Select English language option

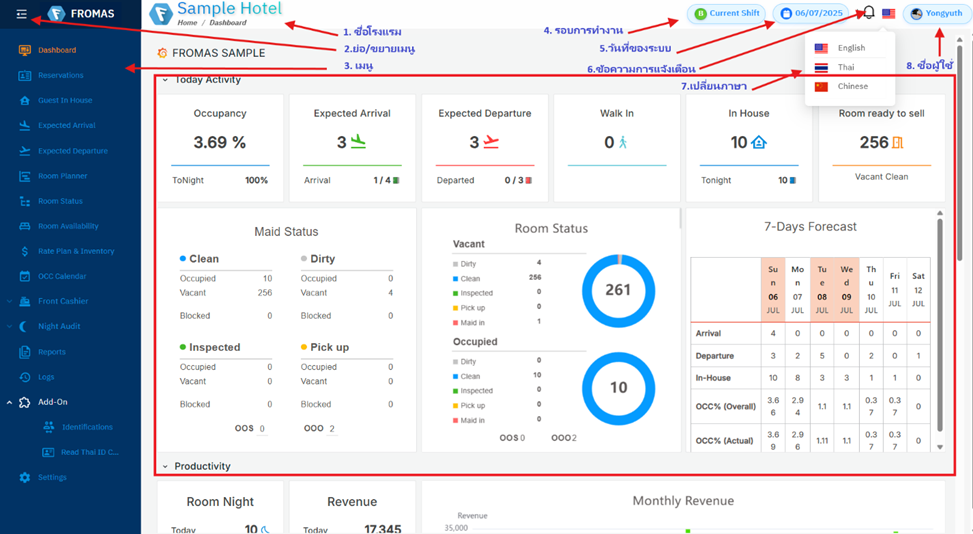(850, 48)
